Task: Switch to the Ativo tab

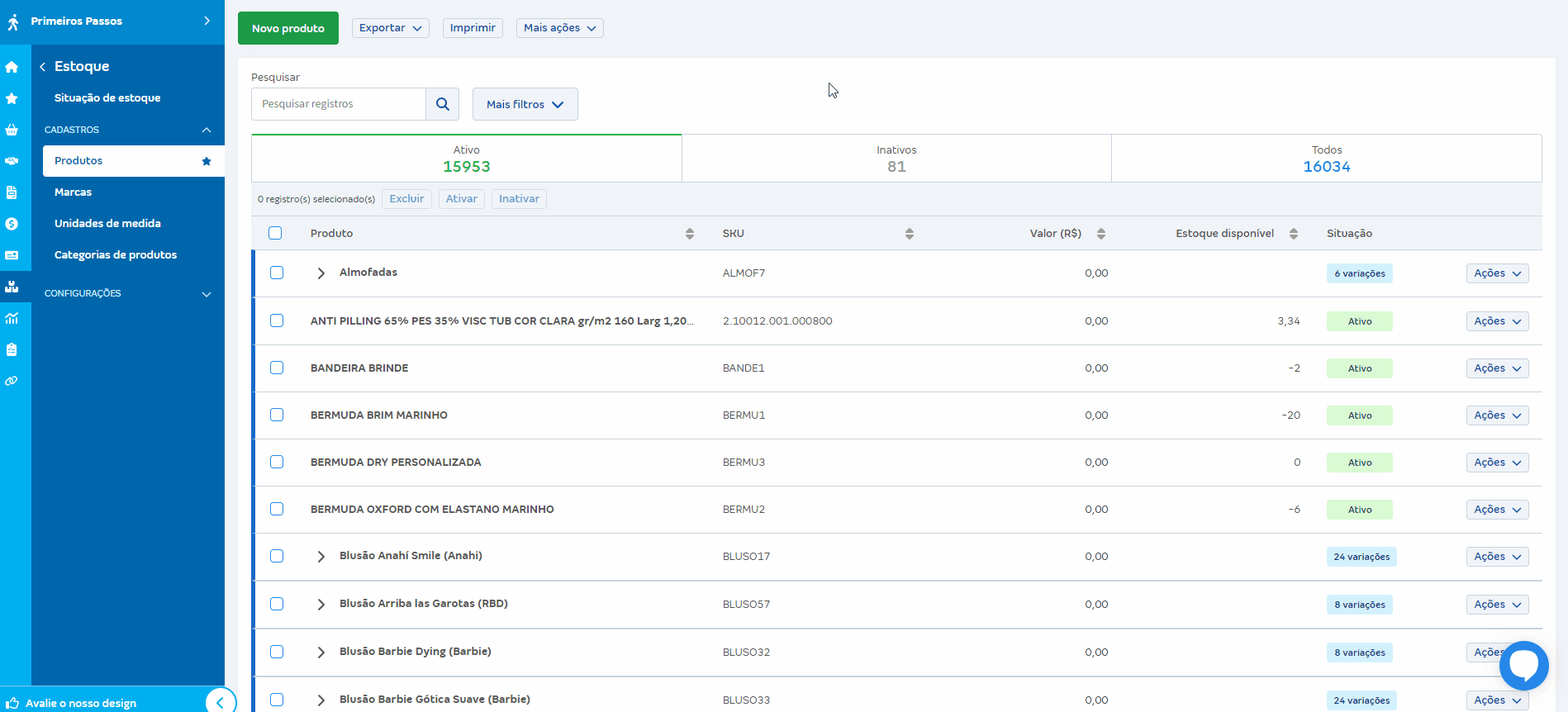Action: coord(467,159)
